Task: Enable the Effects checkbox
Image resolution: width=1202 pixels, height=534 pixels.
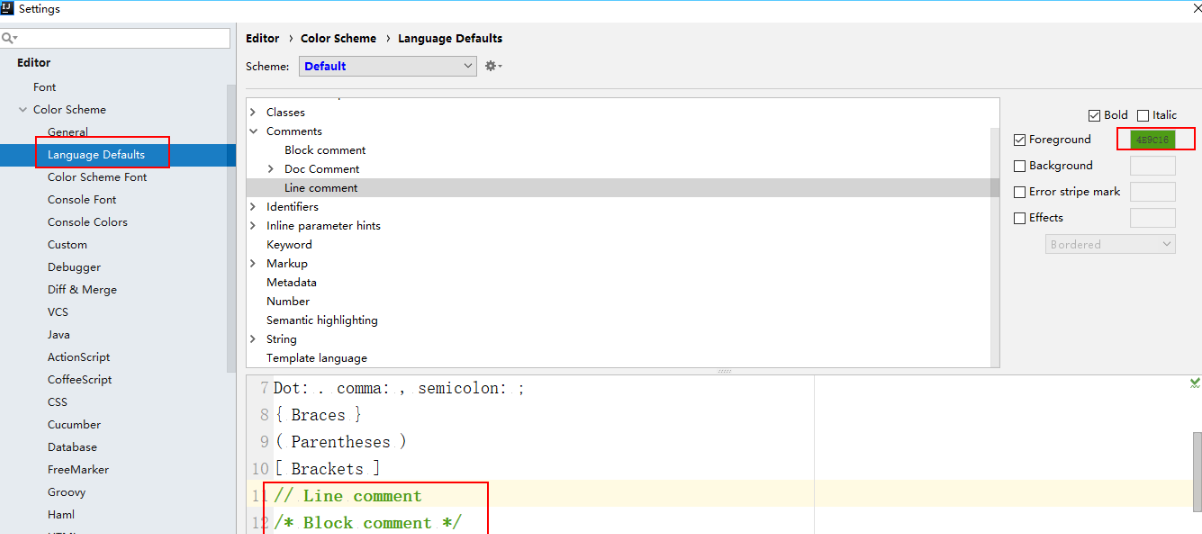Action: (1020, 218)
